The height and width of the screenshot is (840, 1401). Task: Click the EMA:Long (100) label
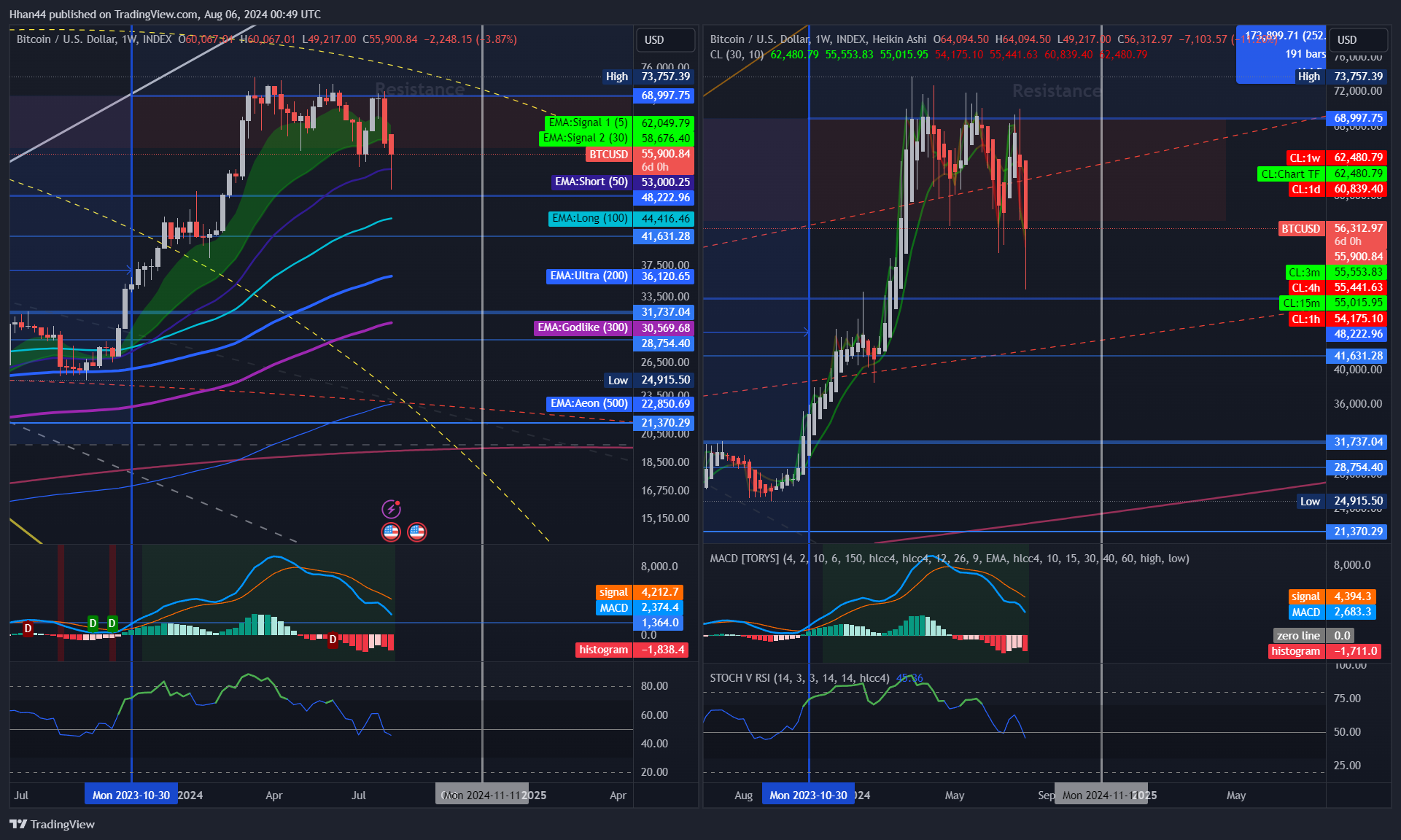(621, 219)
